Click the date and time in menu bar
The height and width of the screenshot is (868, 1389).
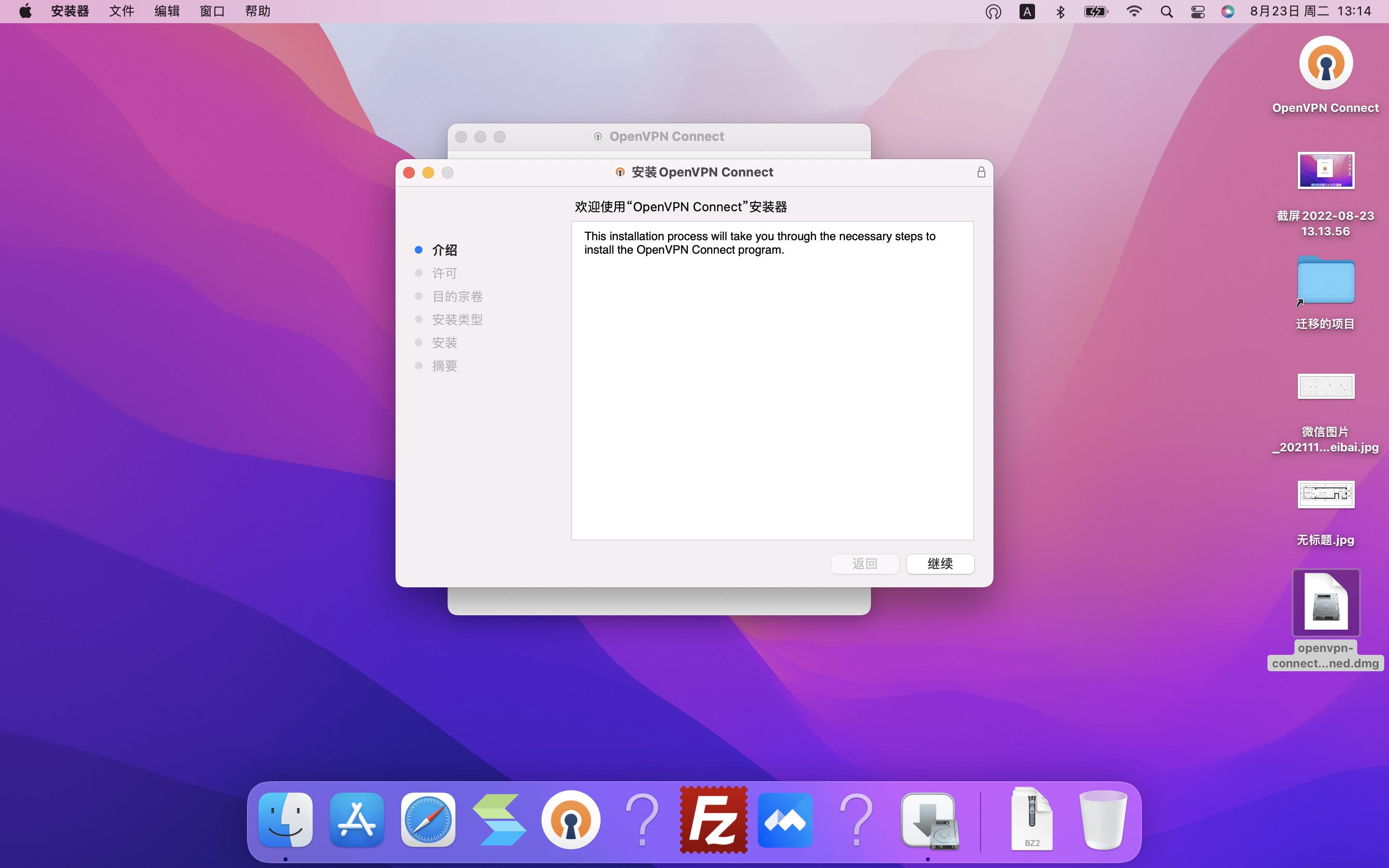[x=1310, y=12]
